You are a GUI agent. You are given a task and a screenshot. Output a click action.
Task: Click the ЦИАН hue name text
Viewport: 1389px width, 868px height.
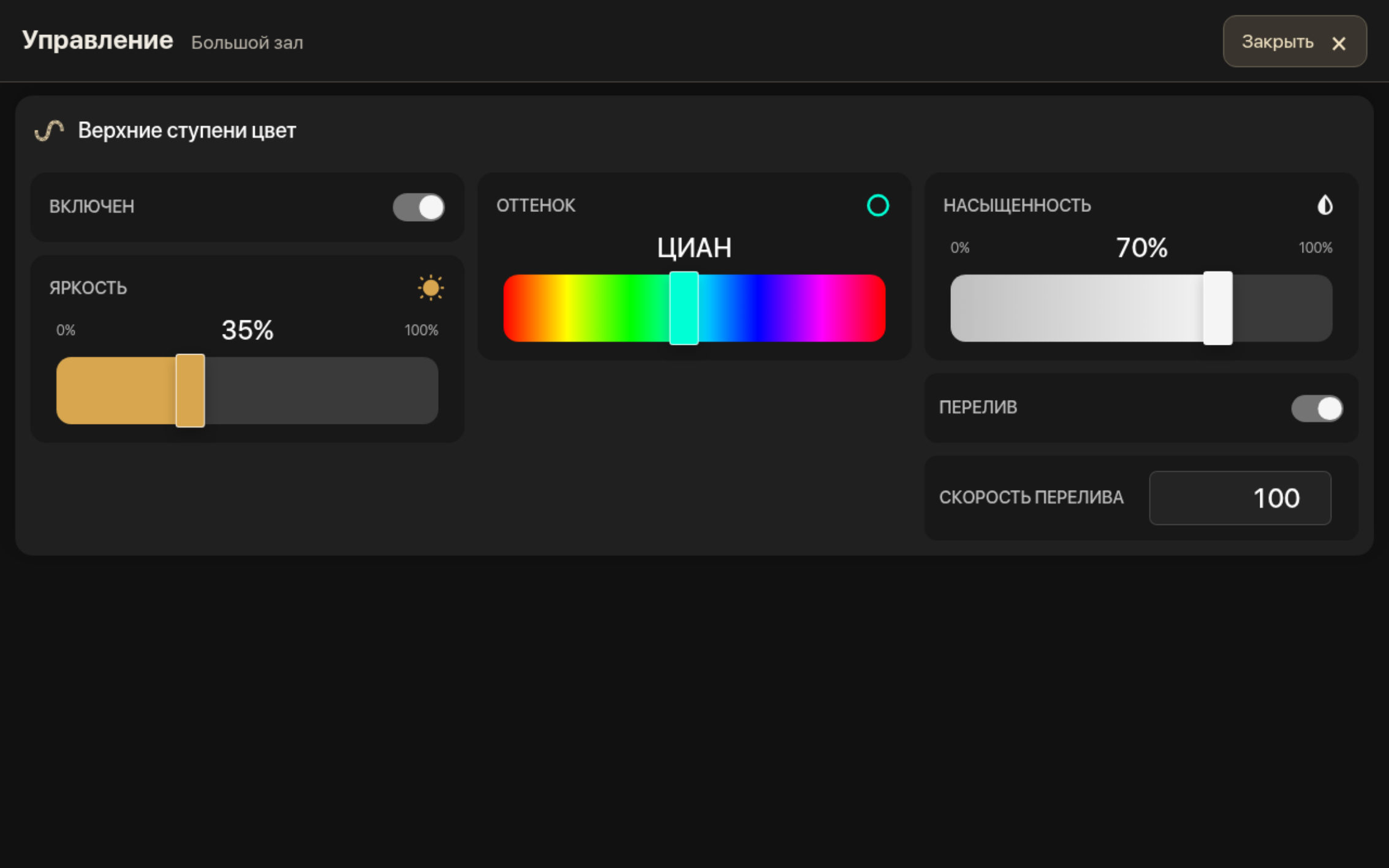coord(694,248)
